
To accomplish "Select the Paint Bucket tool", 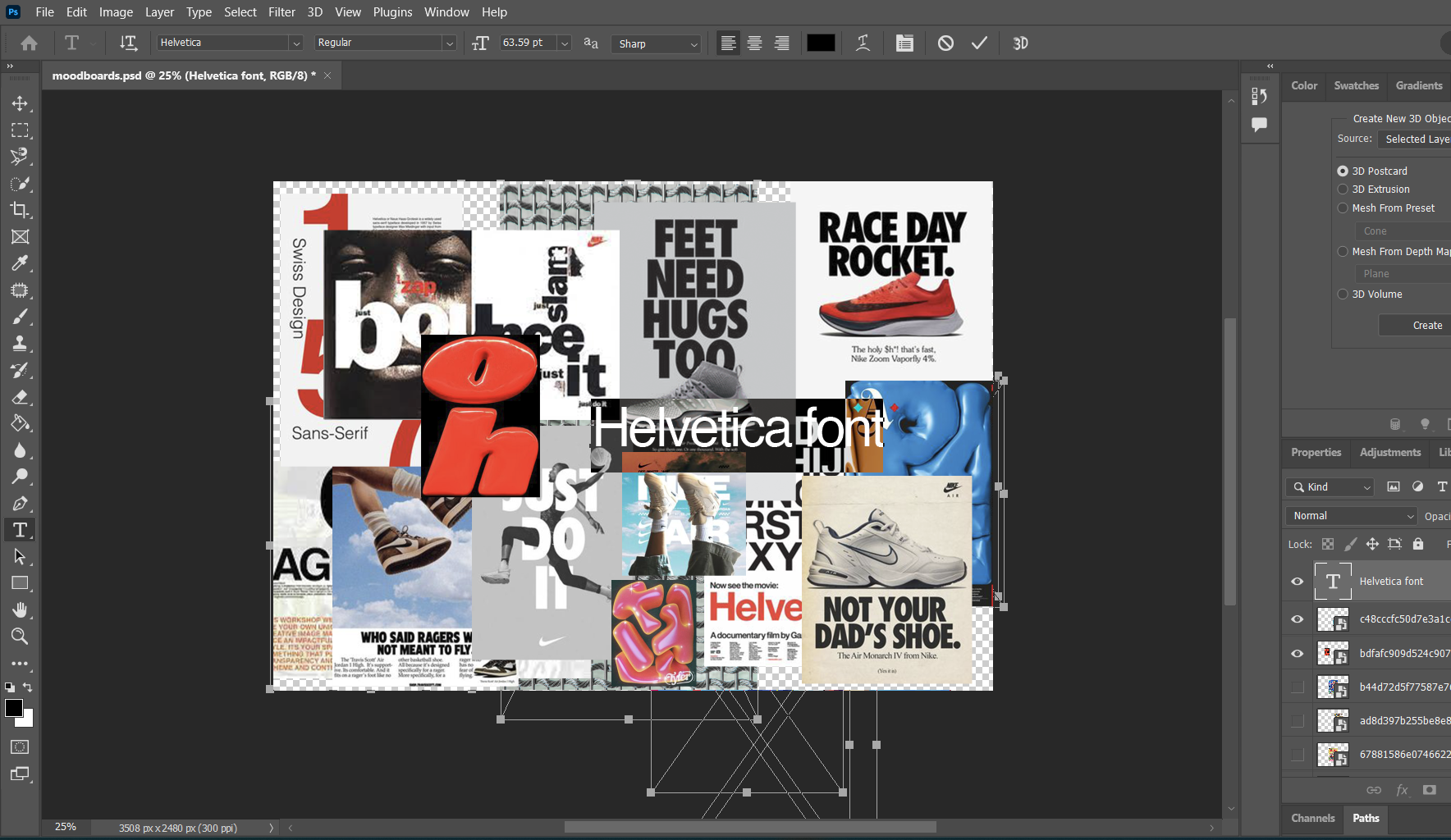I will click(20, 423).
